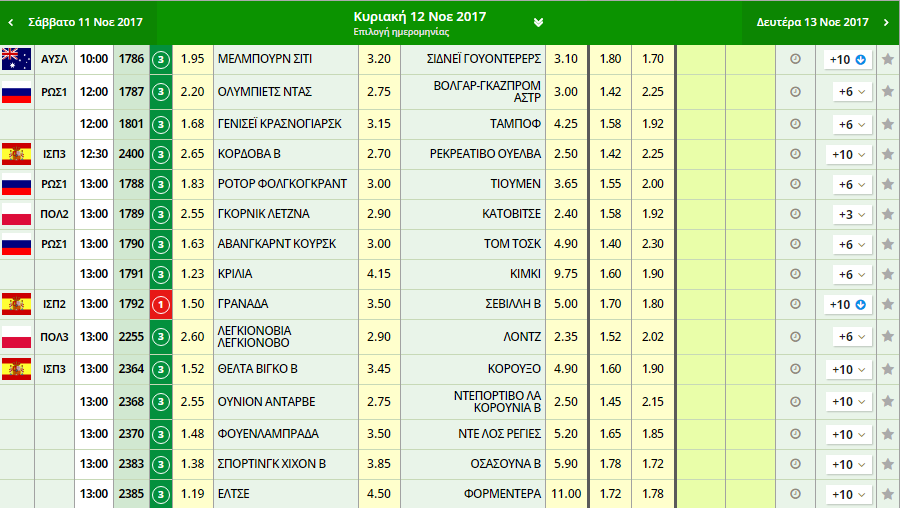Favorite the Ροτόρ Φολγκογκράντ match with its star

(x=887, y=185)
